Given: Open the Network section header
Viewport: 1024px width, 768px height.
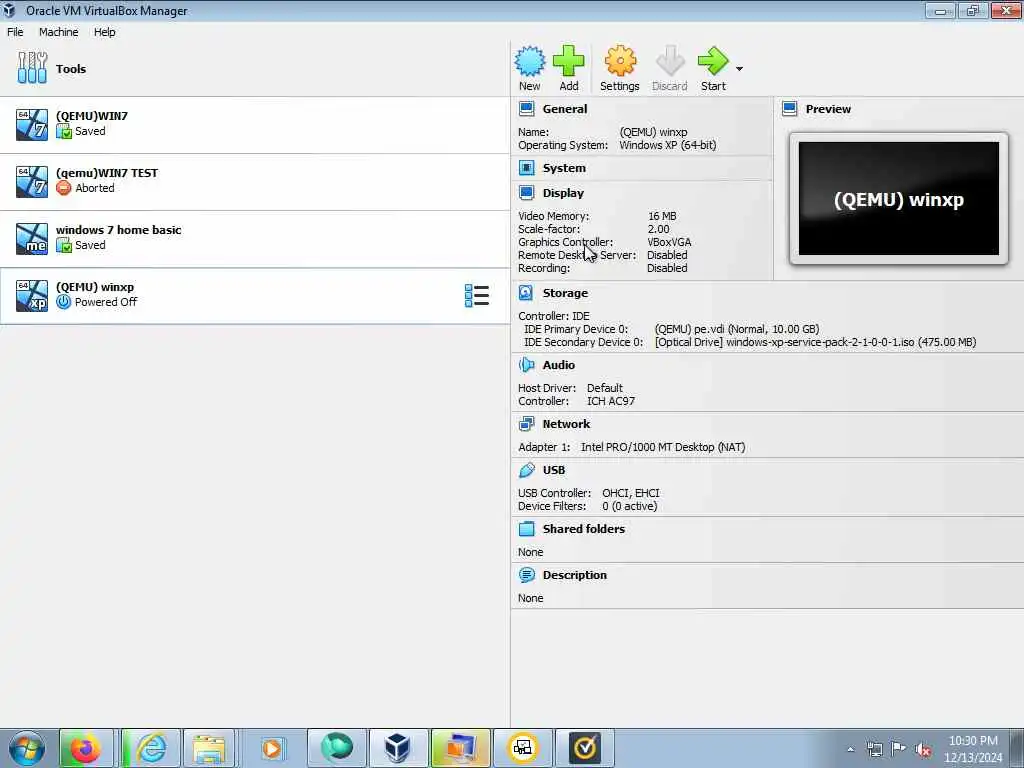Looking at the screenshot, I should (566, 424).
